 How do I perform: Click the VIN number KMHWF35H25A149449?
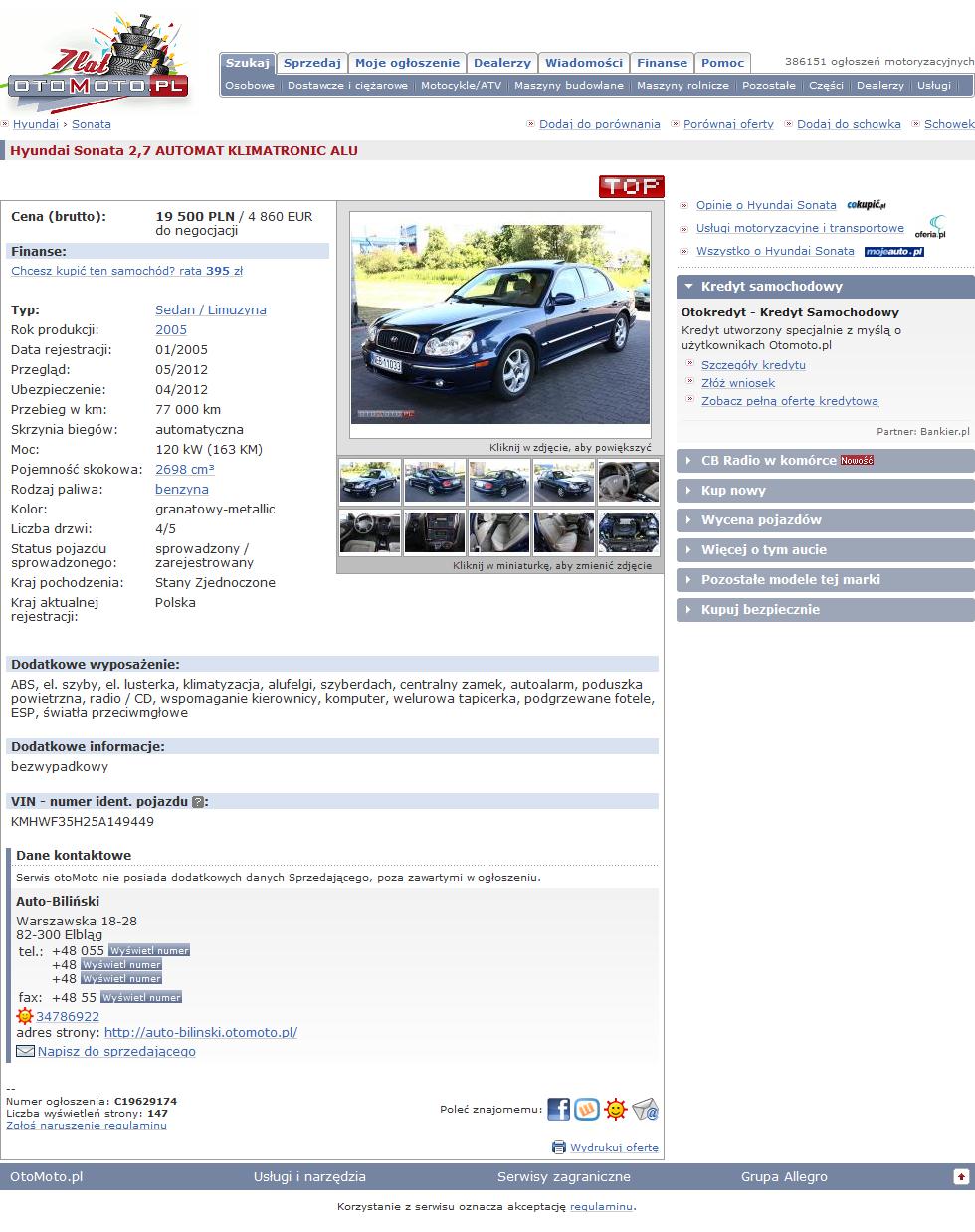pyautogui.click(x=83, y=822)
